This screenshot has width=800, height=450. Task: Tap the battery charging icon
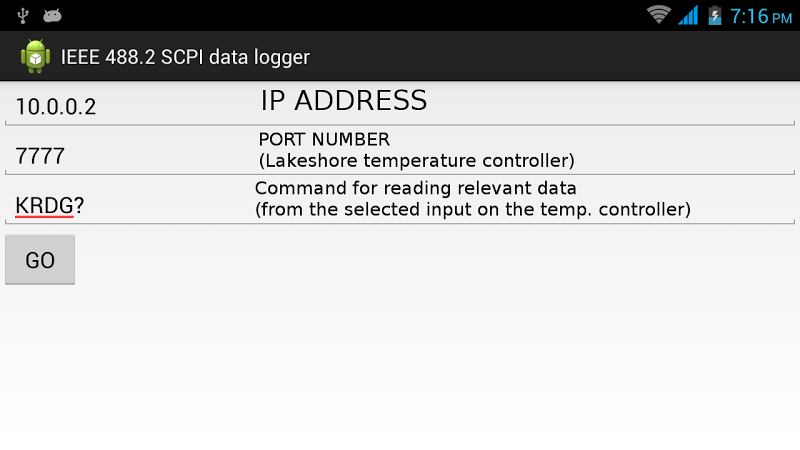click(x=715, y=15)
